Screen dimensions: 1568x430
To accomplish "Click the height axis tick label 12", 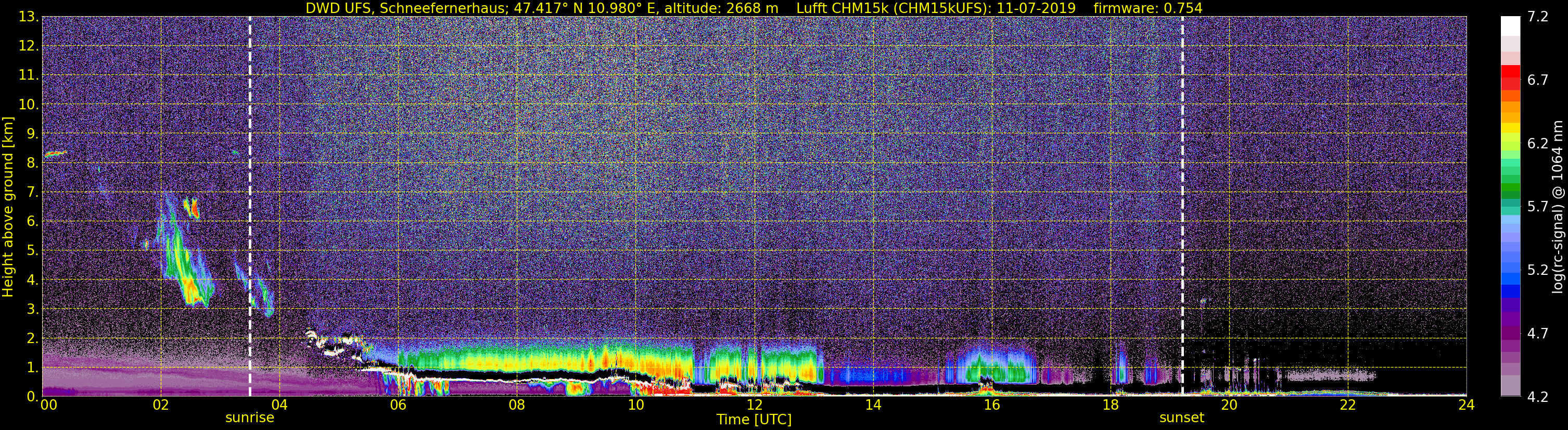I will 29,46.
